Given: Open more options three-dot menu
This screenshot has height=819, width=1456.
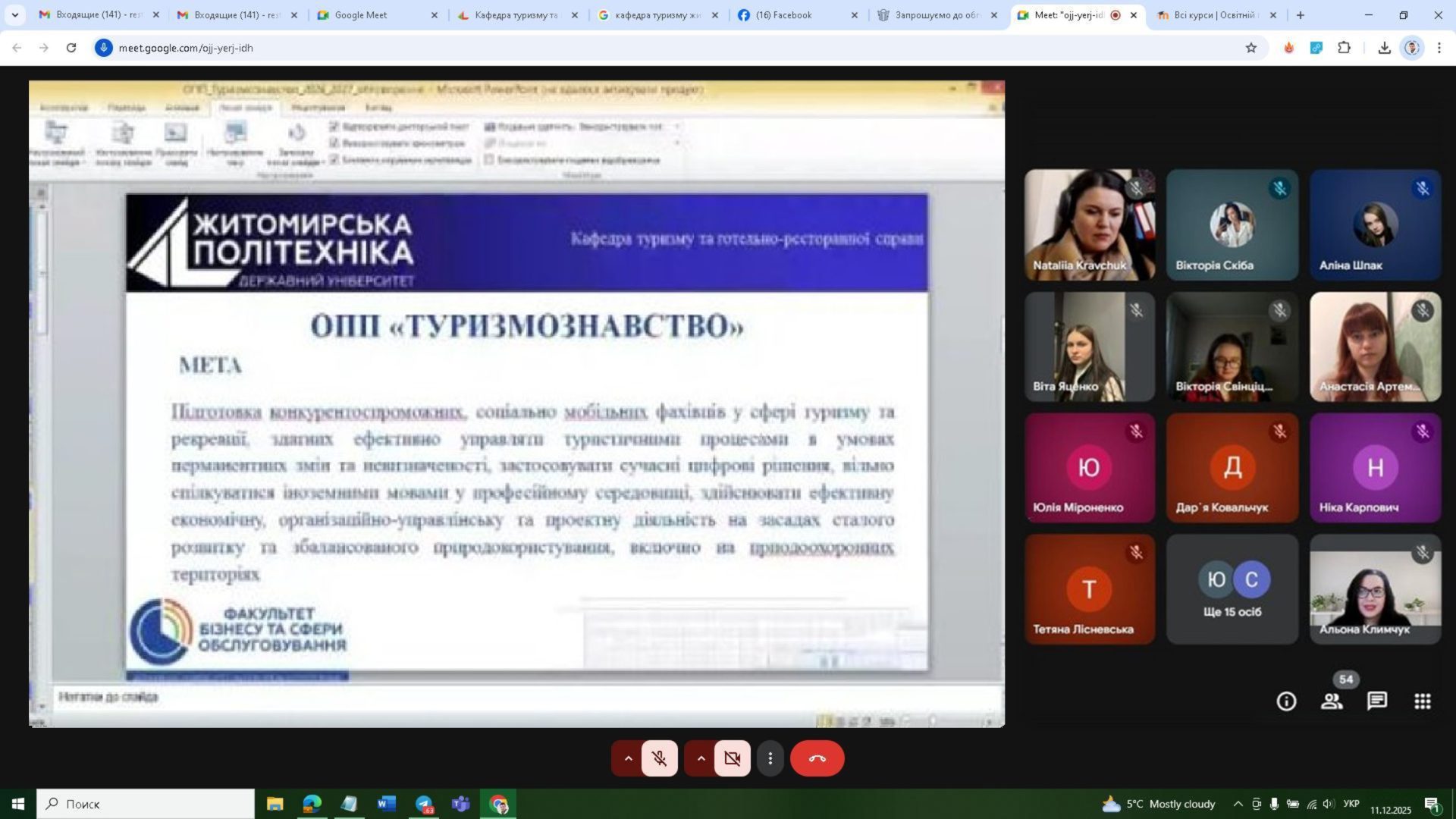Looking at the screenshot, I should pos(770,758).
